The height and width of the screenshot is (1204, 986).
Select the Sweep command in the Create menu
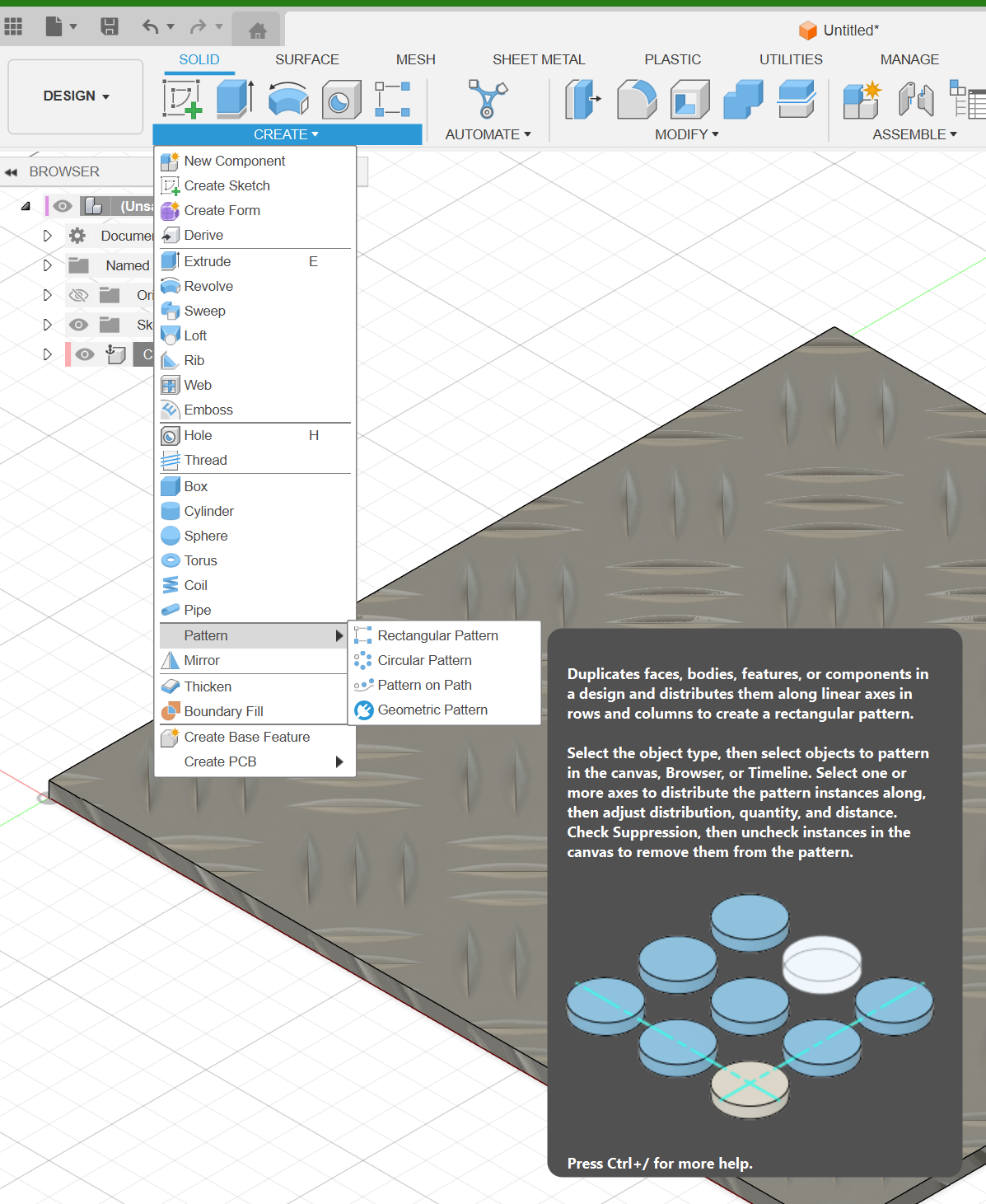(205, 311)
